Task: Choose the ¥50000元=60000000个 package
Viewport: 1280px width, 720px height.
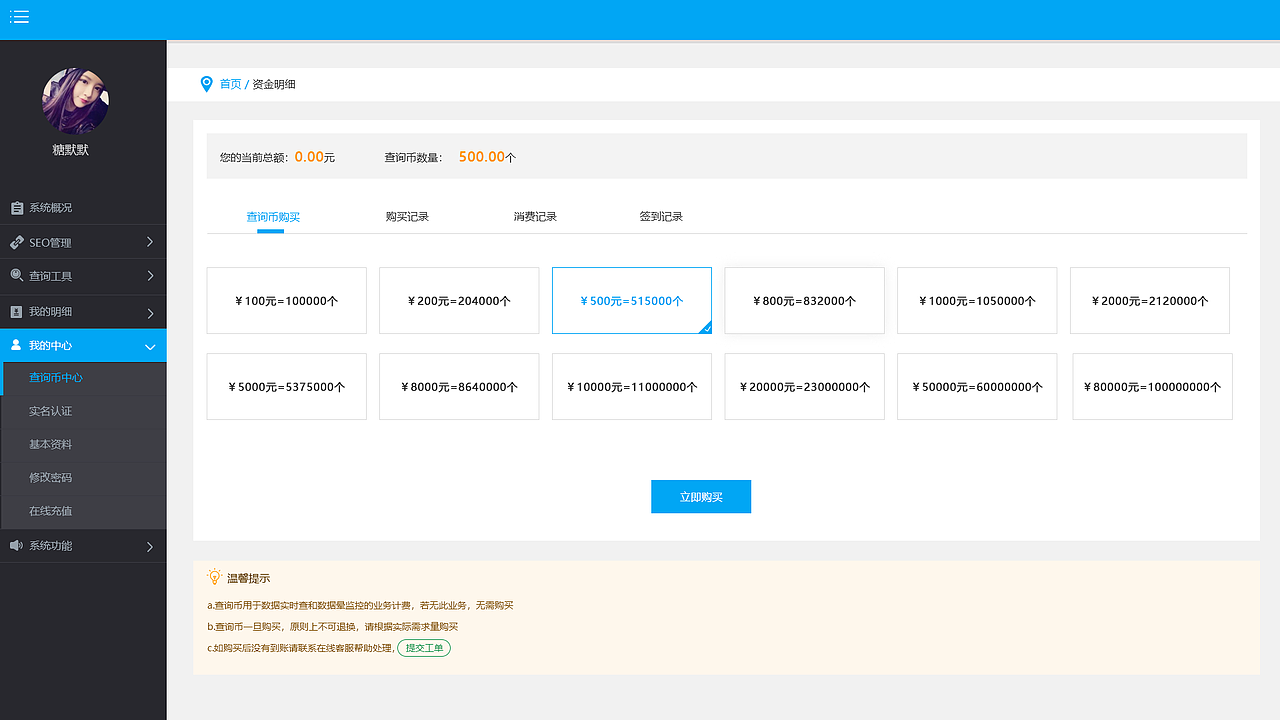Action: click(977, 386)
